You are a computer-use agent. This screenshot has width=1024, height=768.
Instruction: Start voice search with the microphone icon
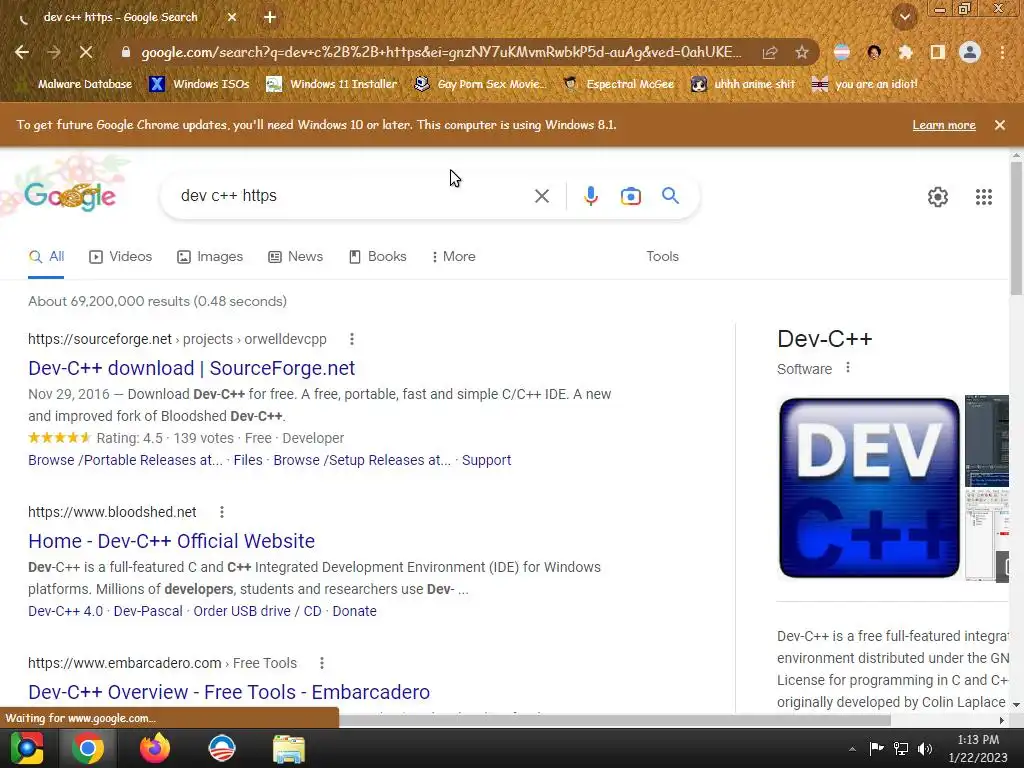[x=590, y=196]
